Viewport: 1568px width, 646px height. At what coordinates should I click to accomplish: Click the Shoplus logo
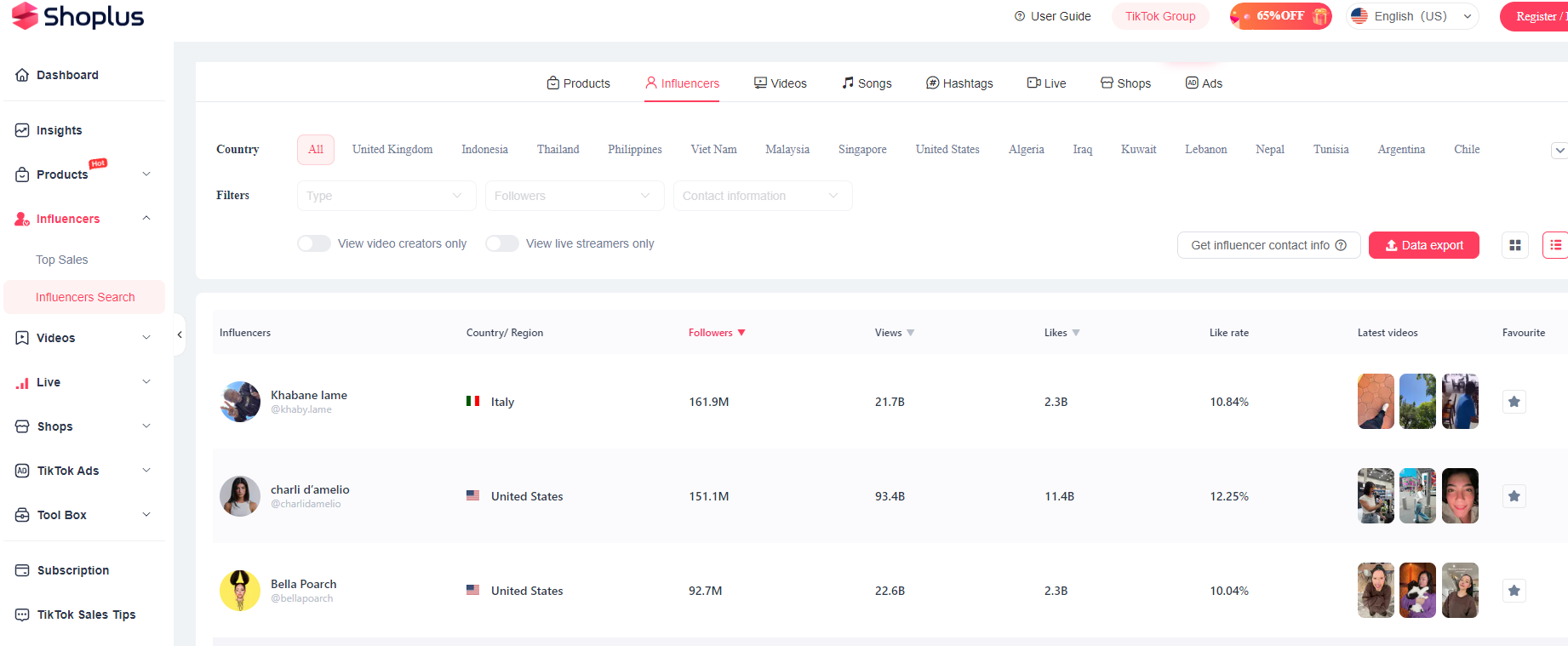[x=77, y=16]
